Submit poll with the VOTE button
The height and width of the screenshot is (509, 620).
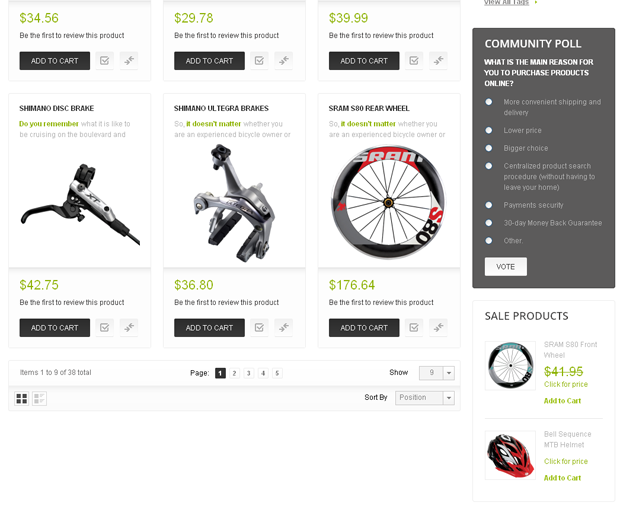tap(506, 267)
